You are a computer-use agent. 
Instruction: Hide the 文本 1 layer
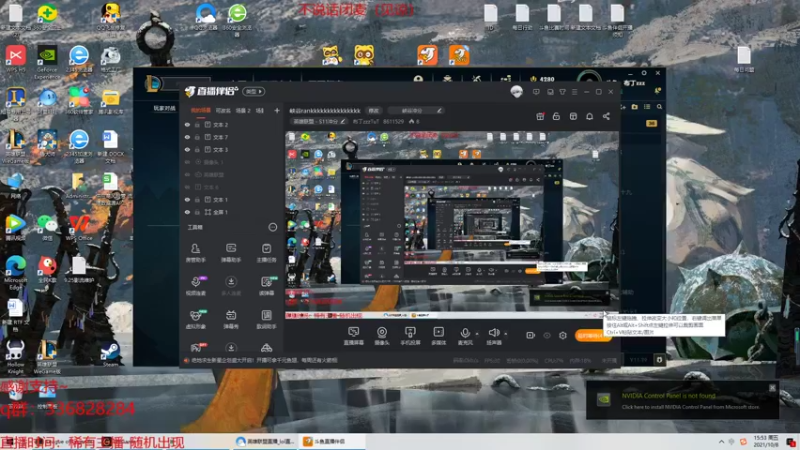[187, 199]
